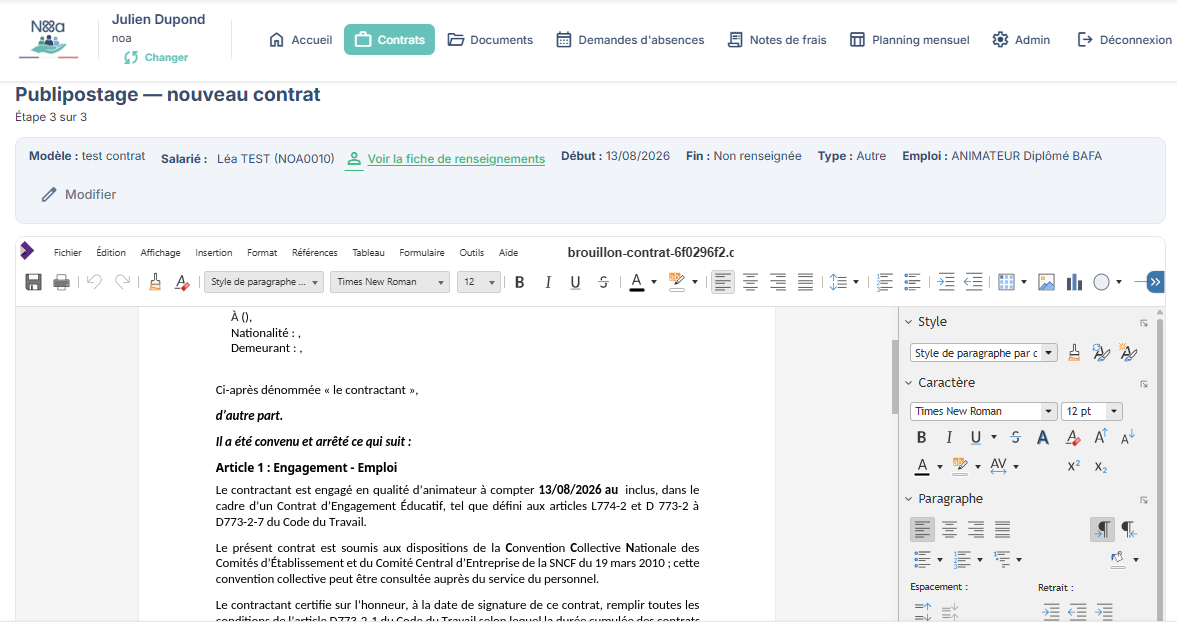Insert a chart from the toolbar
Screen dimensions: 1177x626
pos(1074,282)
